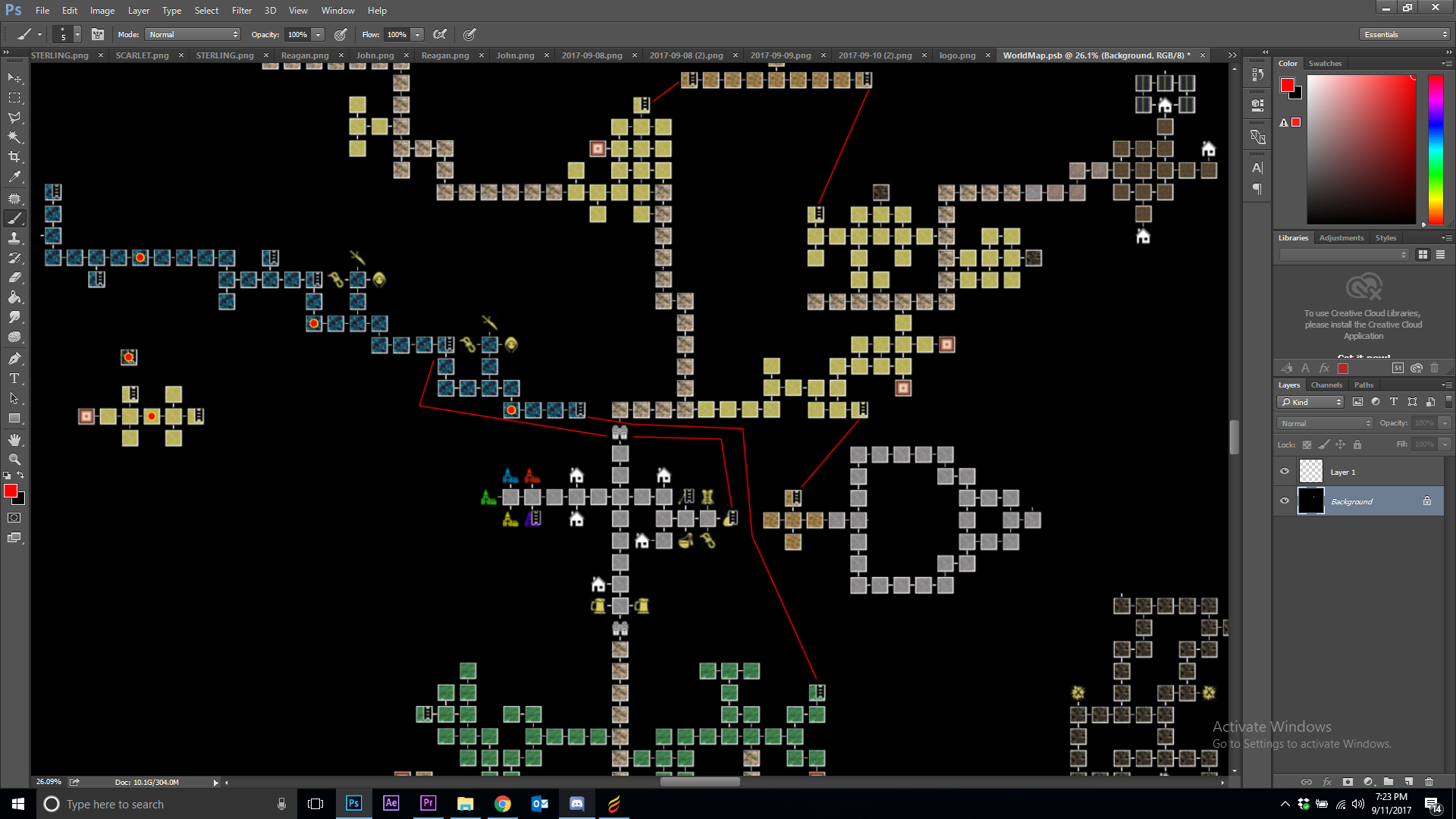Screen dimensions: 1456x819
Task: Select the Horizontal Type tool
Action: (x=14, y=378)
